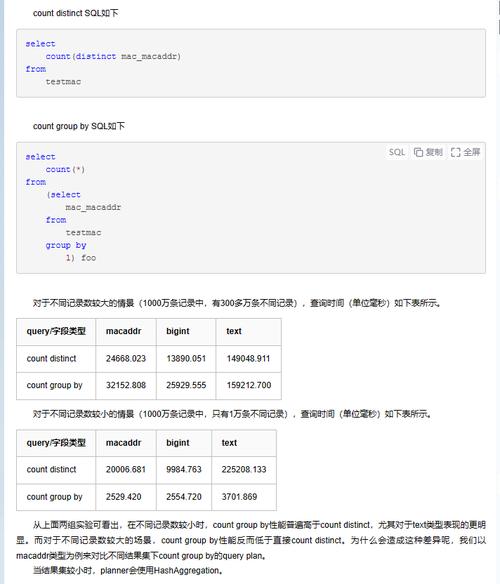Click the heading 'count group by SQL如下'

tap(79, 126)
